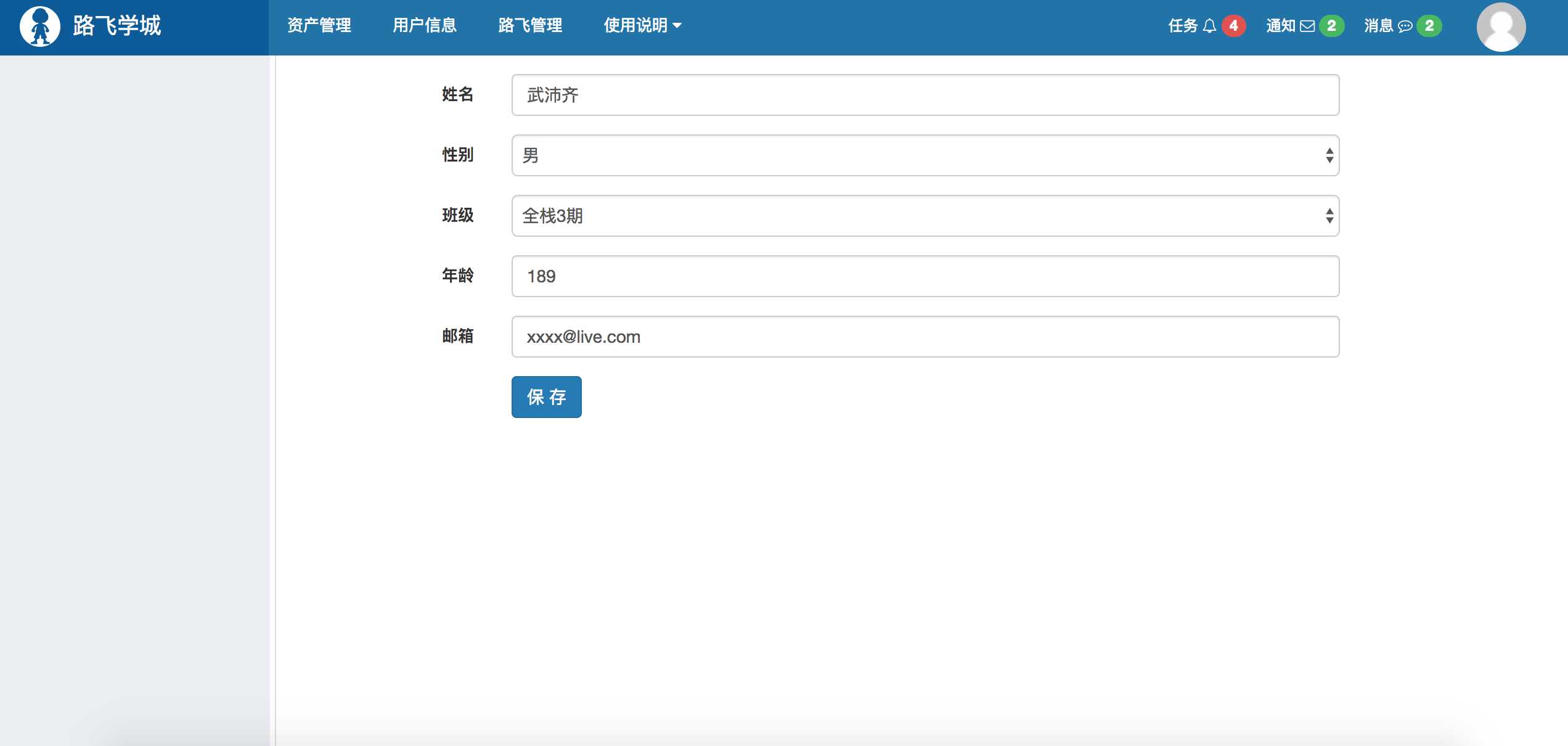The width and height of the screenshot is (1568, 746).
Task: Open the 性别 select showing 男
Action: [x=925, y=155]
